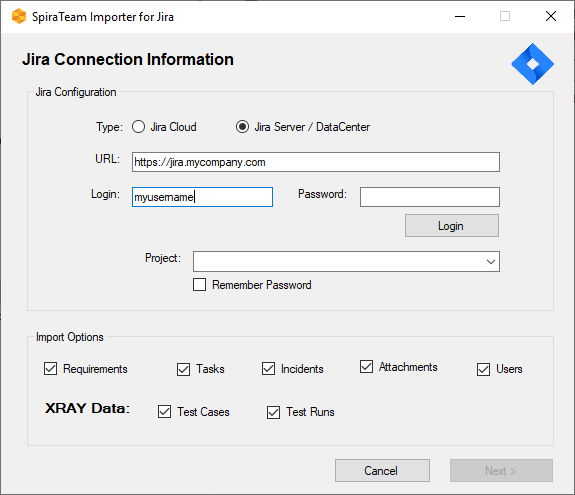Toggle the Incidents checkbox
Image resolution: width=575 pixels, height=495 pixels.
tap(268, 368)
